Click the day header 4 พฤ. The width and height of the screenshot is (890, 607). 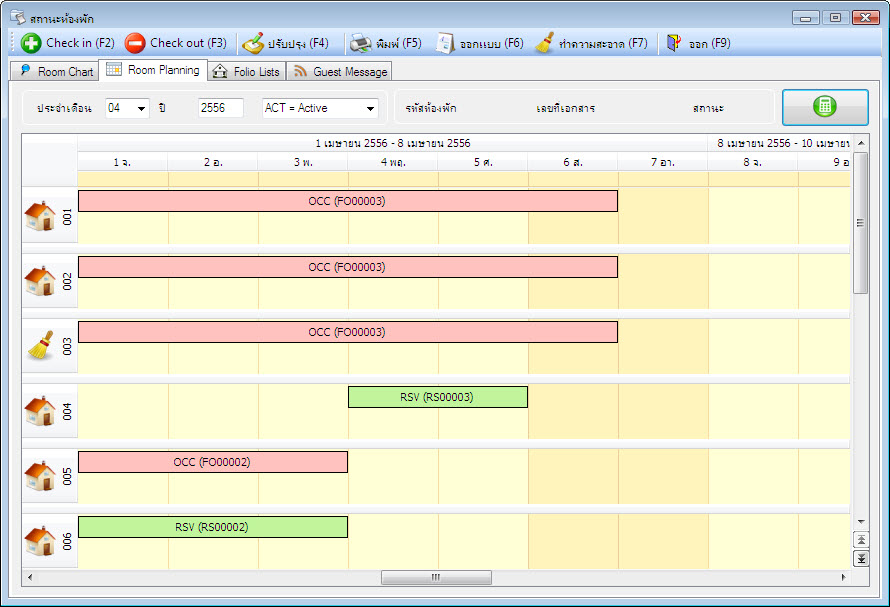click(x=393, y=162)
